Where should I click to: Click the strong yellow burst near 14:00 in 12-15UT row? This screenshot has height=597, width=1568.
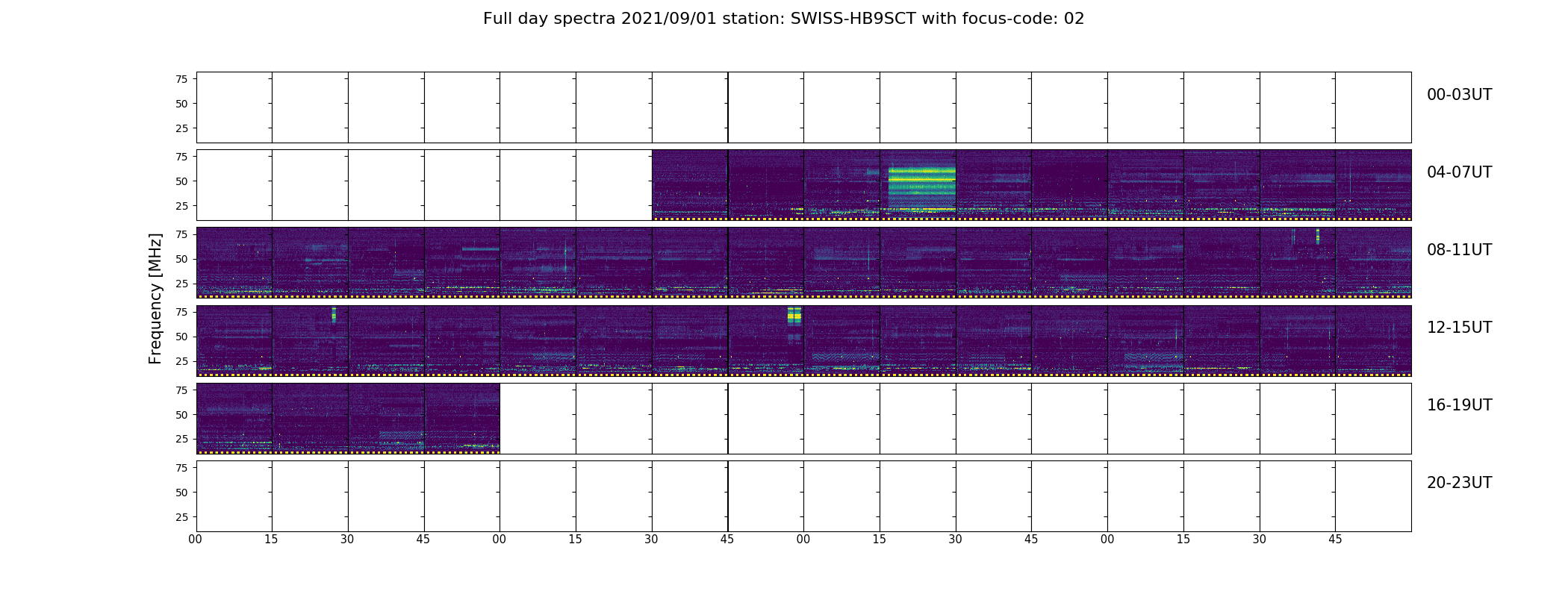click(x=794, y=316)
